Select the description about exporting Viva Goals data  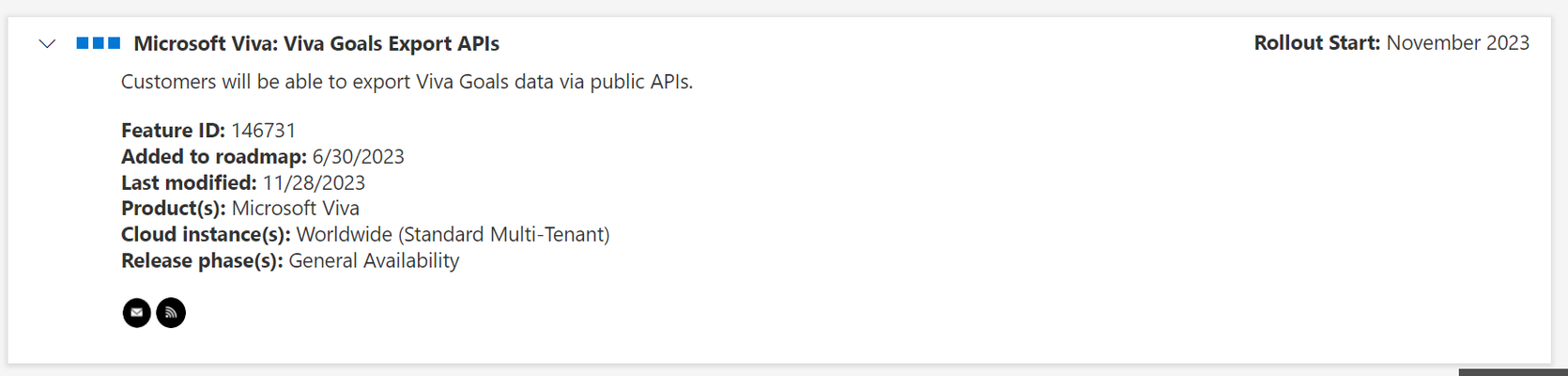click(407, 82)
